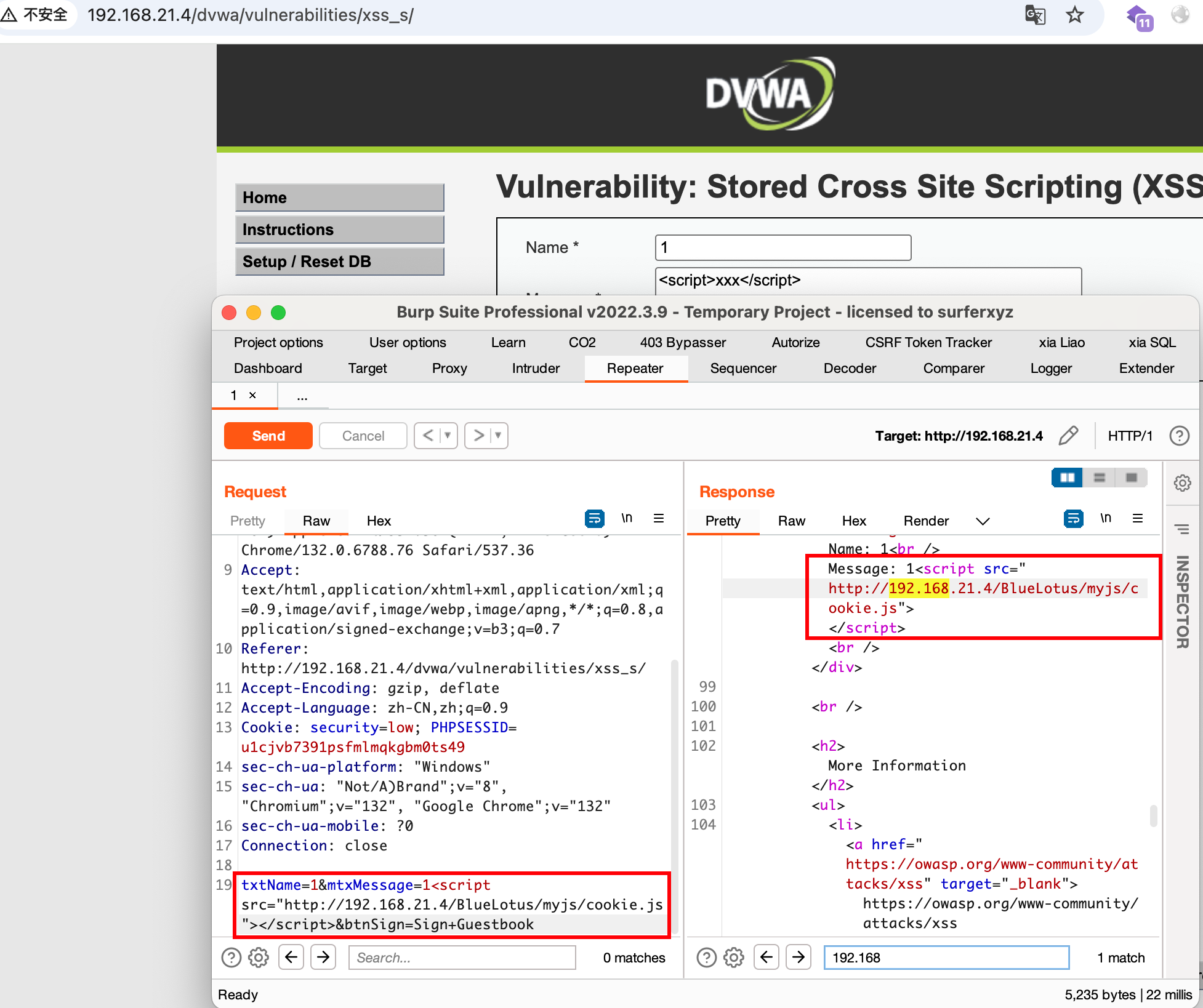This screenshot has height=1008, width=1203.
Task: Go to previous match in Response search
Action: point(766,957)
